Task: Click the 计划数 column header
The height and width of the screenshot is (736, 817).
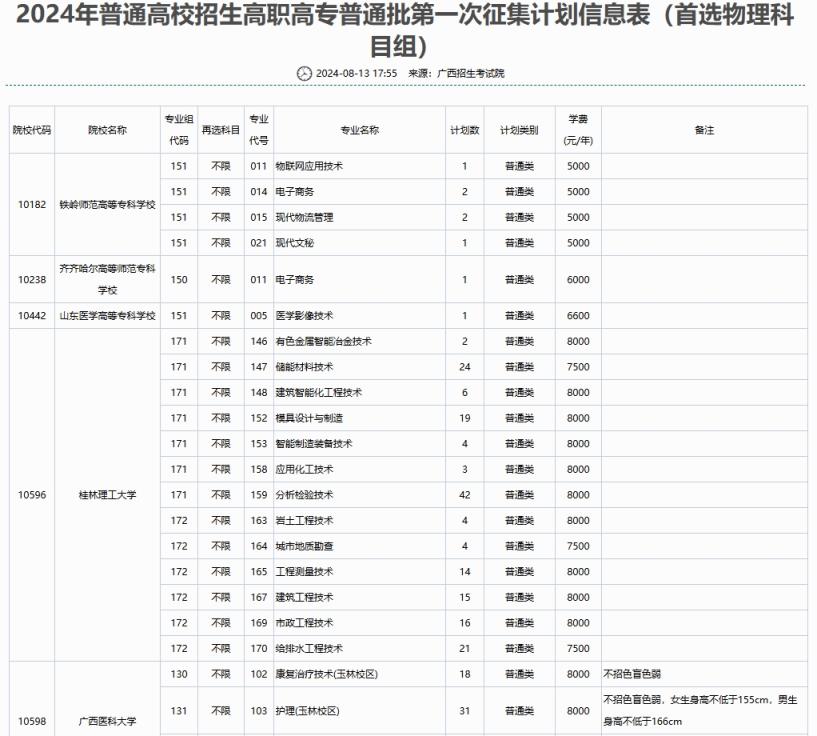Action: [464, 130]
